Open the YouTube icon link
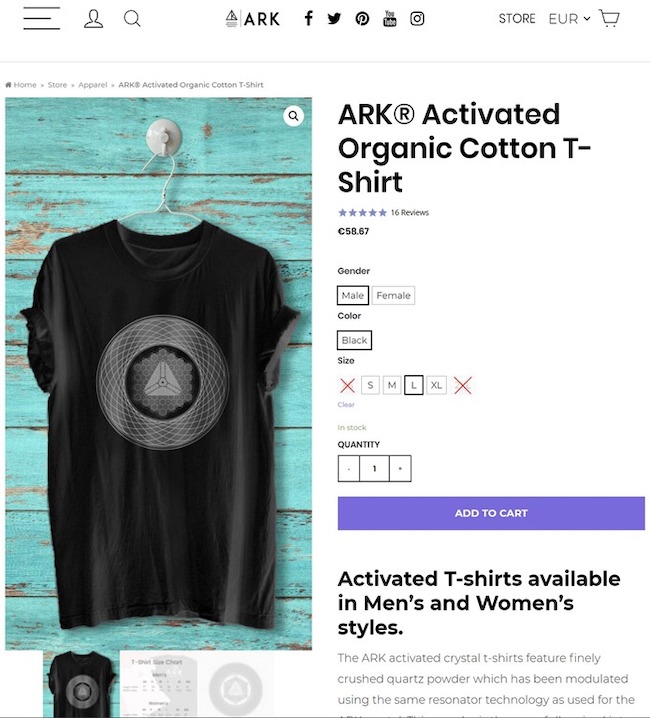Screen dimensions: 650x718 (390, 19)
